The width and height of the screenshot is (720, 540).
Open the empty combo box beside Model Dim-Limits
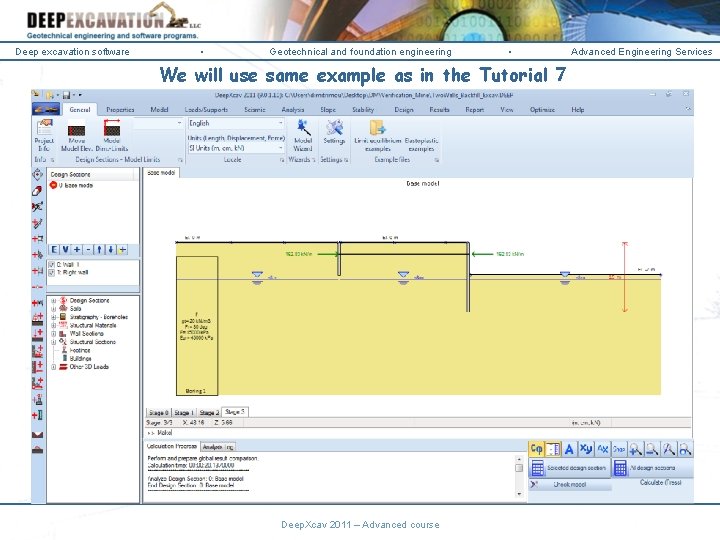click(x=158, y=123)
